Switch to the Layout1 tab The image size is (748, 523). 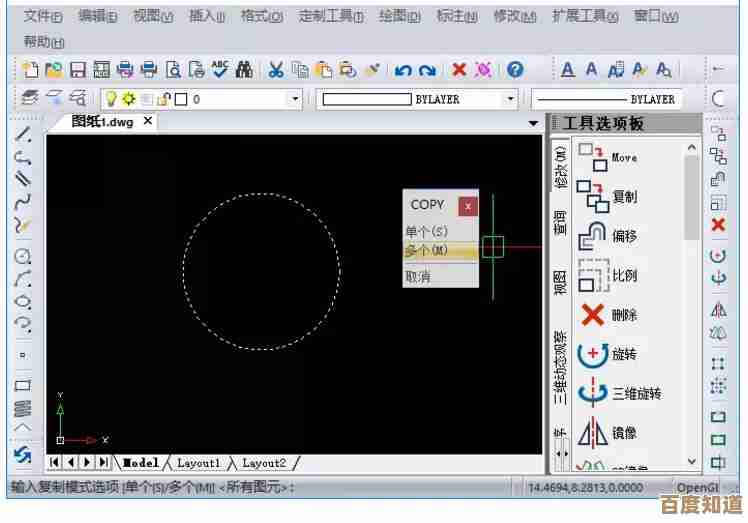click(197, 463)
